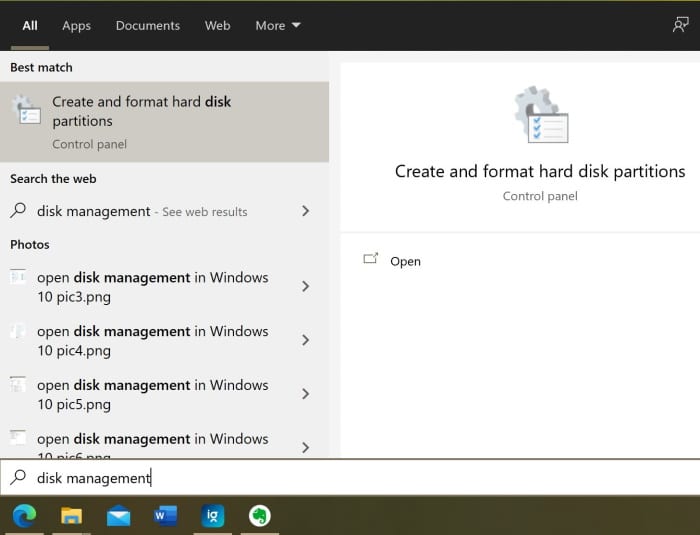Screen dimensions: 700x535
Task: Open the More filters dropdown
Action: [x=278, y=25]
